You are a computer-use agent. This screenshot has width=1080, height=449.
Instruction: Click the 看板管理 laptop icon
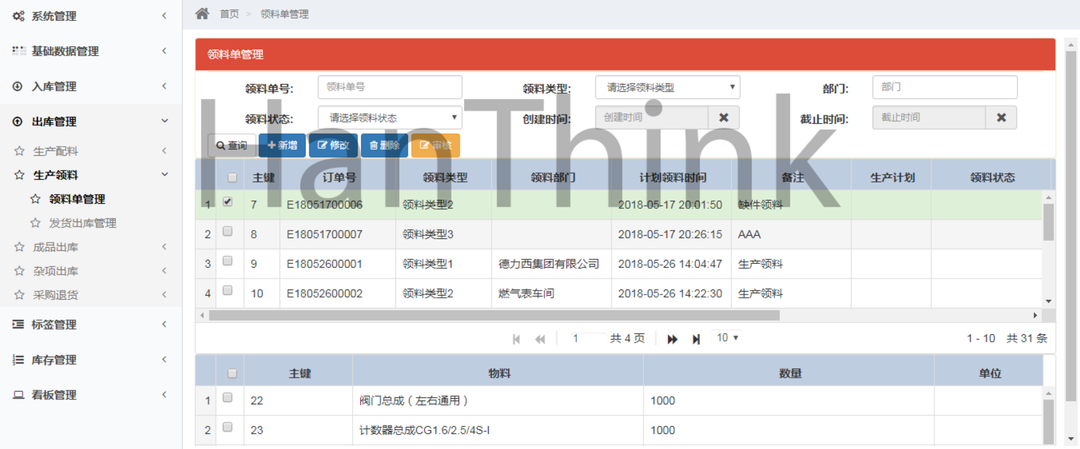(x=18, y=395)
